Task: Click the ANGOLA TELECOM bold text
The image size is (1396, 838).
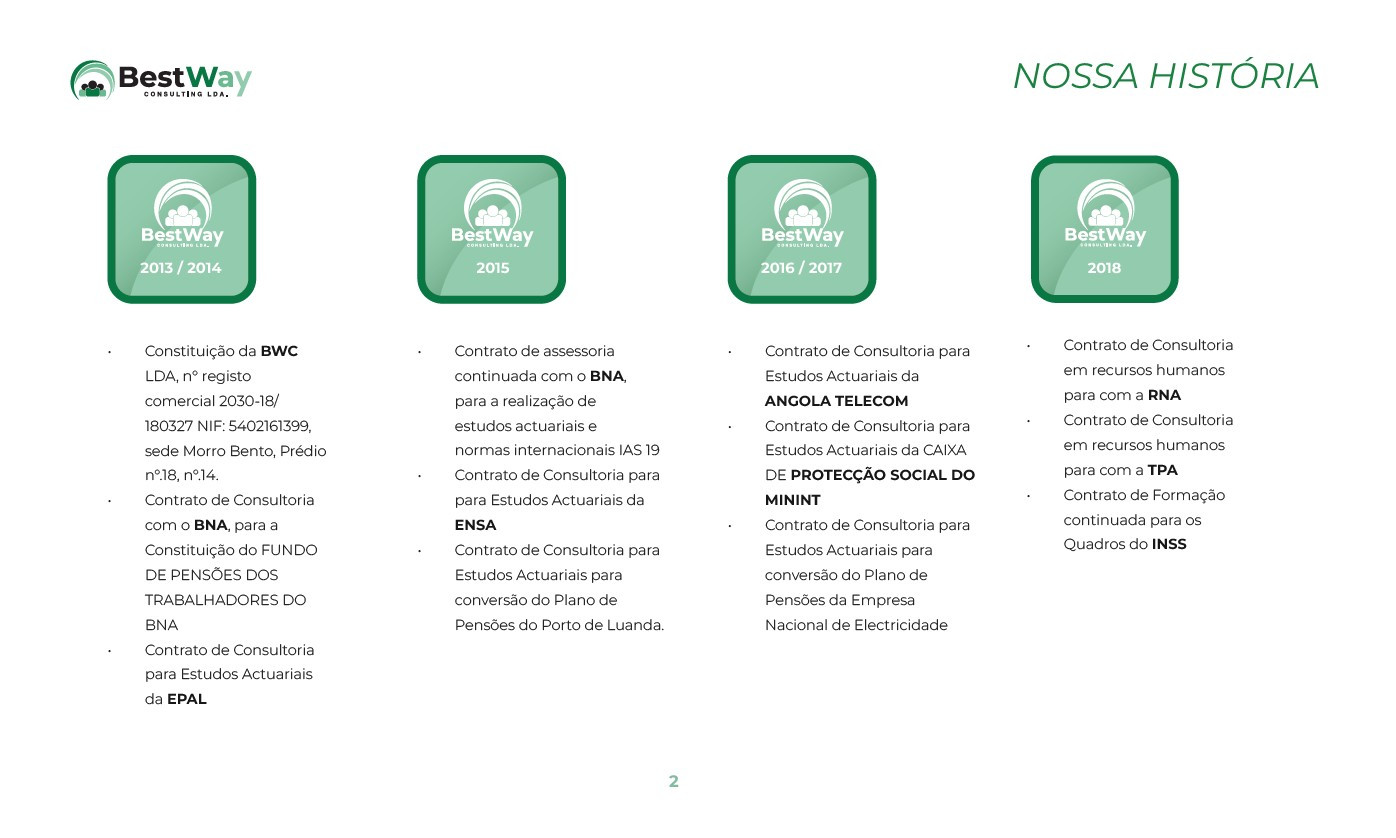Action: [x=836, y=401]
